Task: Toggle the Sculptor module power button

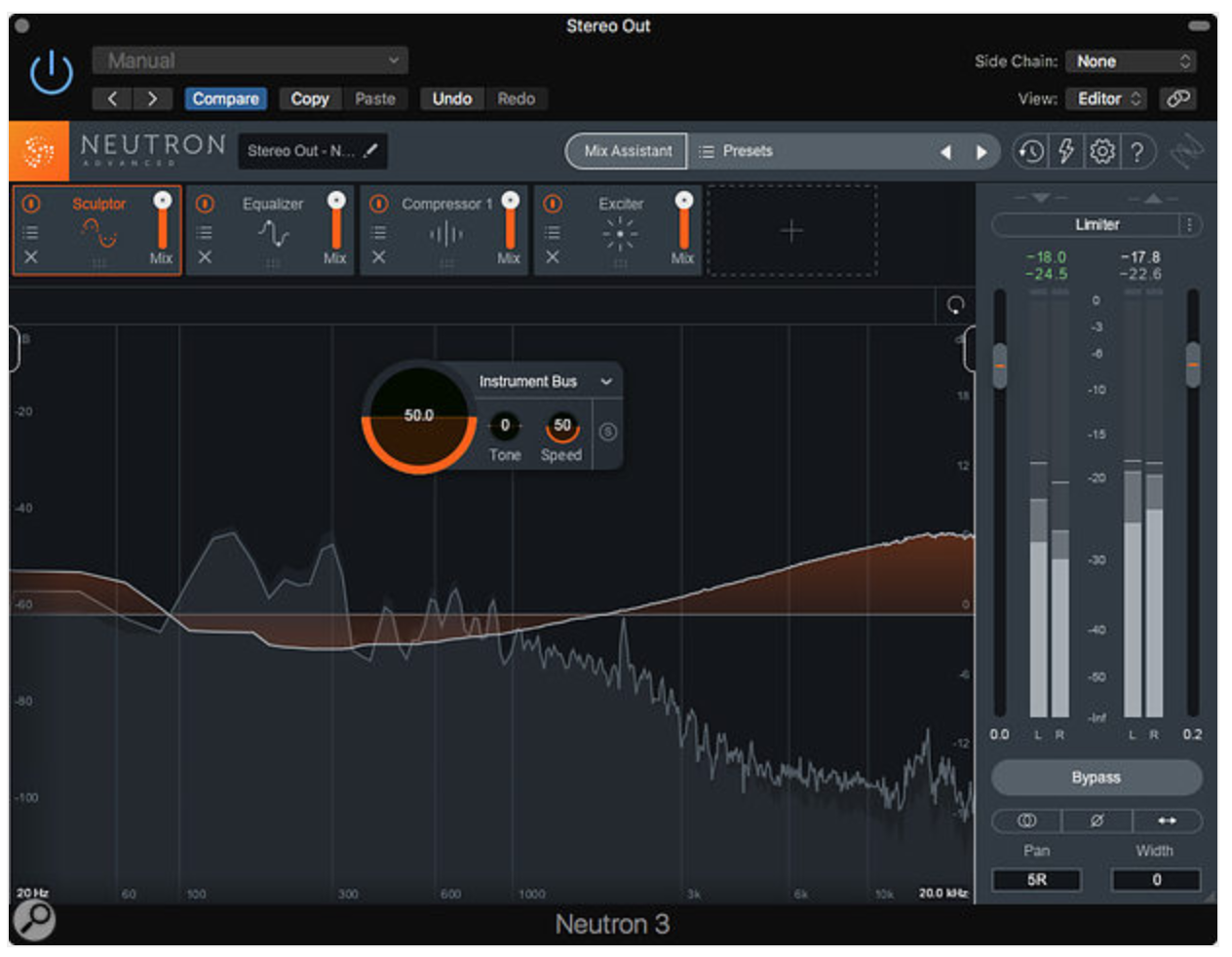Action: (x=31, y=203)
